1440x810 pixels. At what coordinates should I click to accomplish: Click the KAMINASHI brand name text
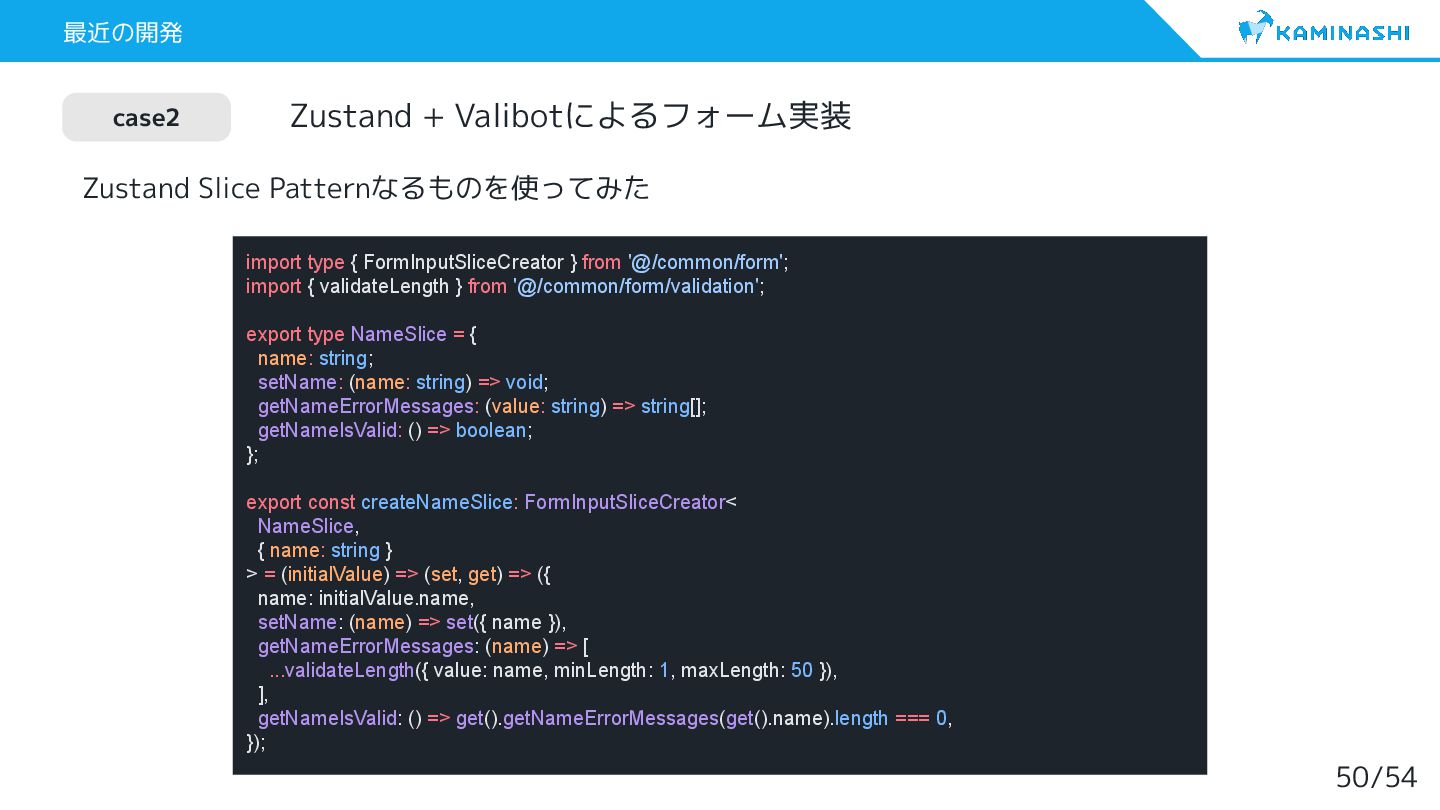click(1343, 33)
